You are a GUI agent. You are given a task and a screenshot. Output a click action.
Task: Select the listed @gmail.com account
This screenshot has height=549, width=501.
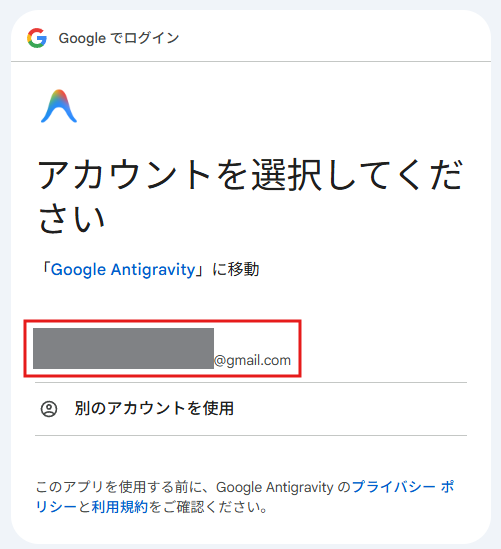[162, 348]
